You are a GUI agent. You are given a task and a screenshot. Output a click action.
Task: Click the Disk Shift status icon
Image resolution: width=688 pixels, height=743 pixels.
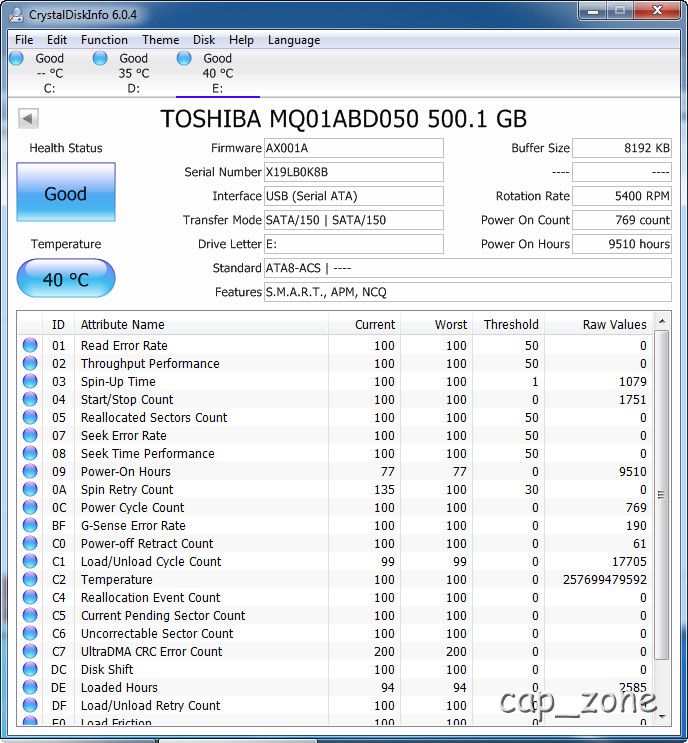point(30,669)
